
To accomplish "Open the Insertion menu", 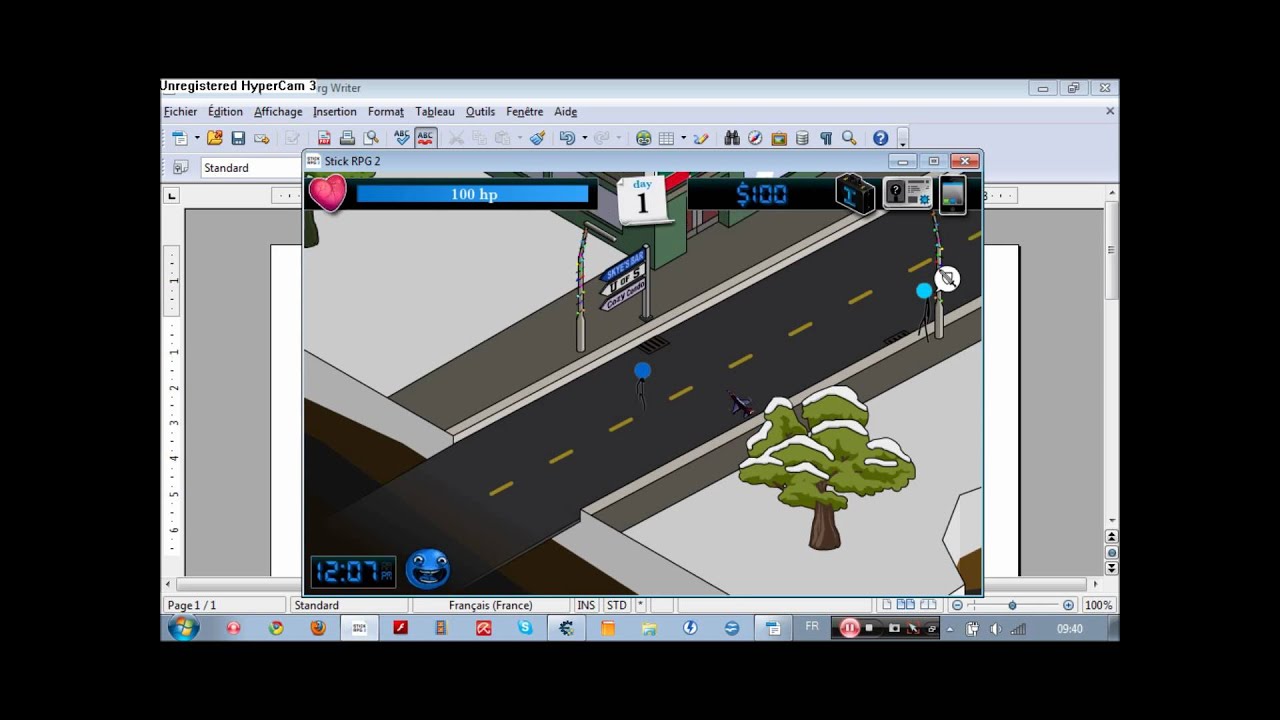I will tap(335, 112).
